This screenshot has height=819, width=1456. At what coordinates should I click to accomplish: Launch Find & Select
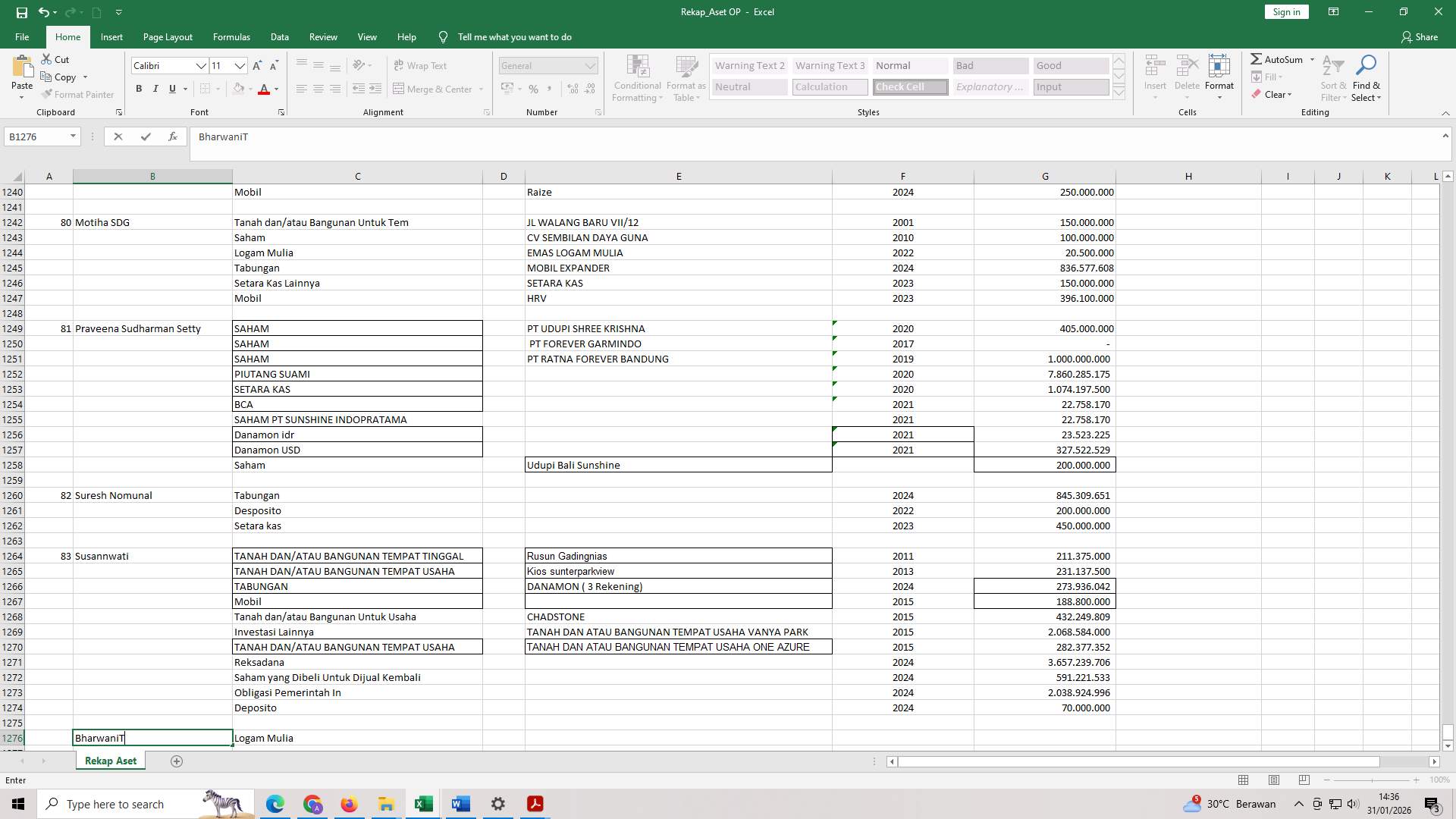(1367, 78)
